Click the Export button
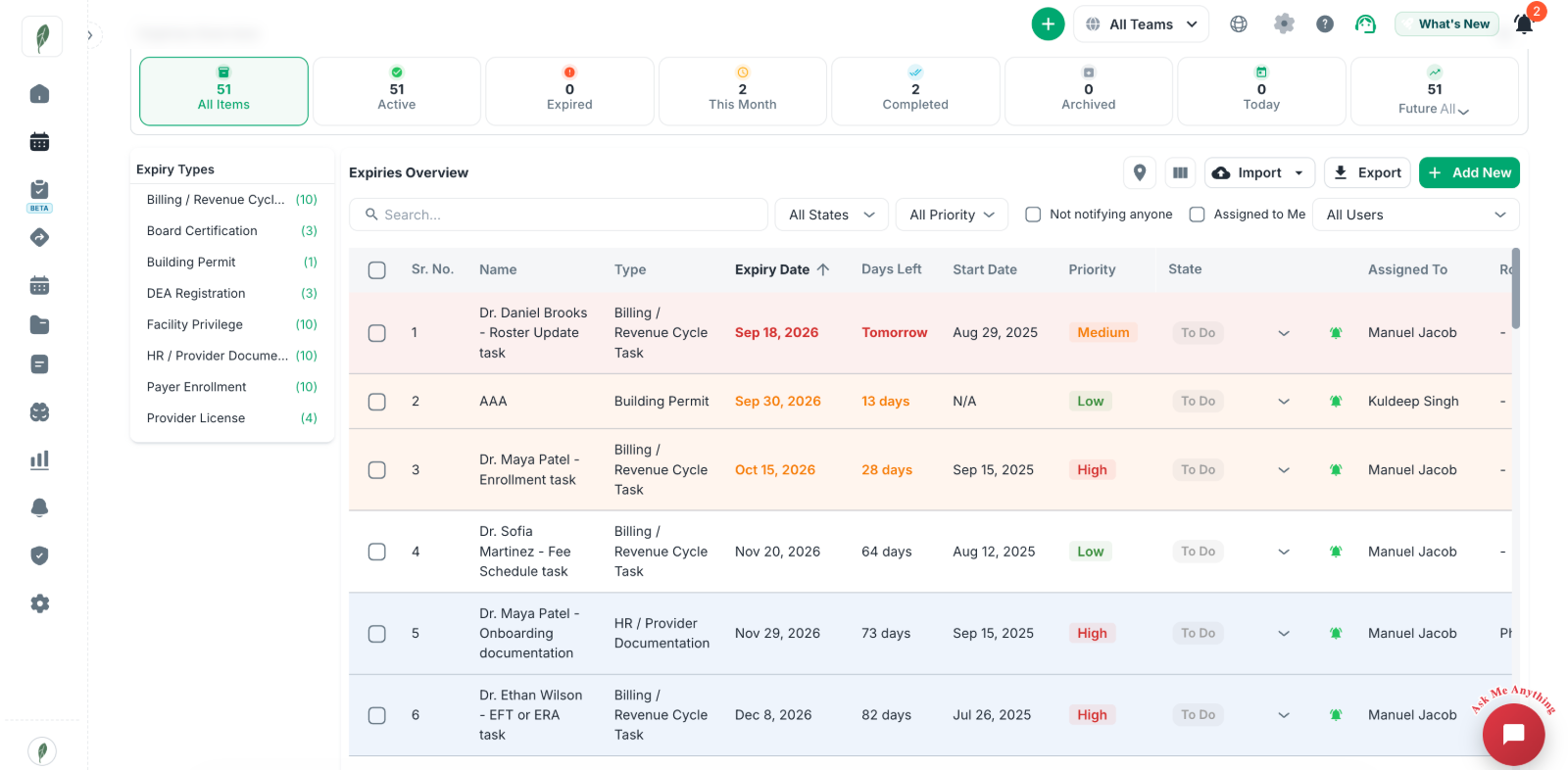The image size is (1568, 770). pyautogui.click(x=1367, y=172)
